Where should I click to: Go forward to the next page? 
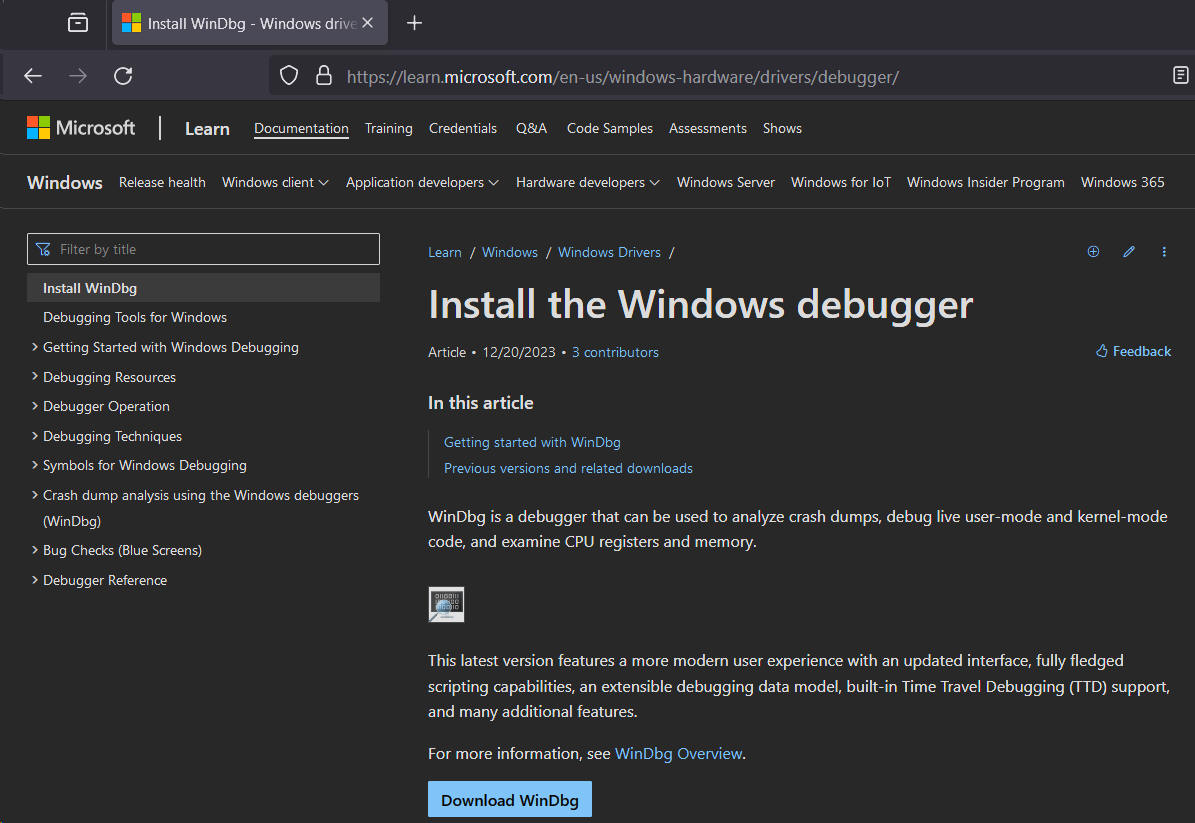click(78, 75)
